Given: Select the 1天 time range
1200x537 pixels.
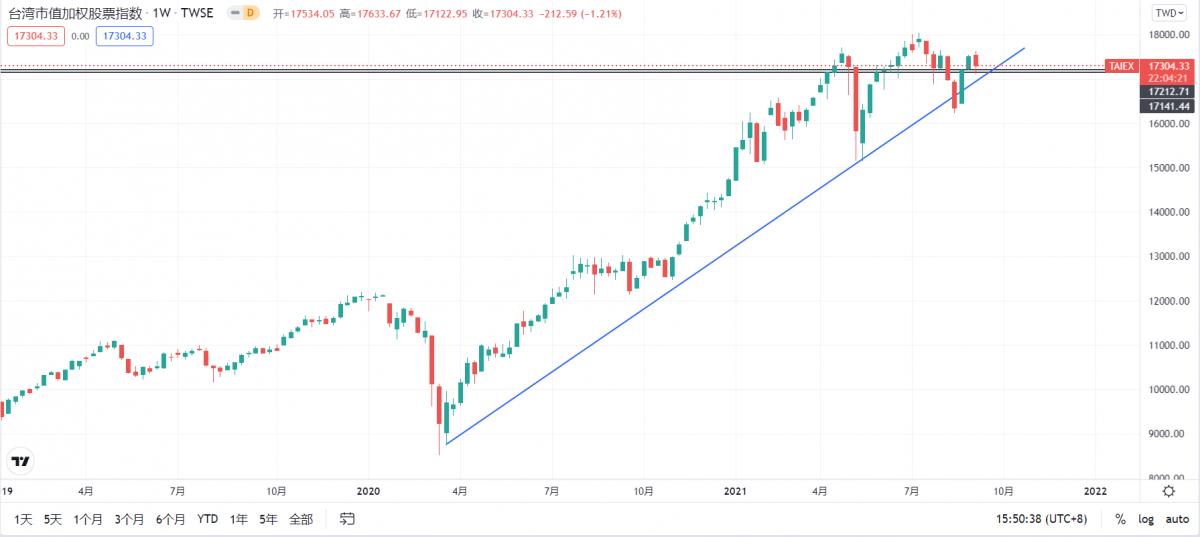Looking at the screenshot, I should 23,519.
